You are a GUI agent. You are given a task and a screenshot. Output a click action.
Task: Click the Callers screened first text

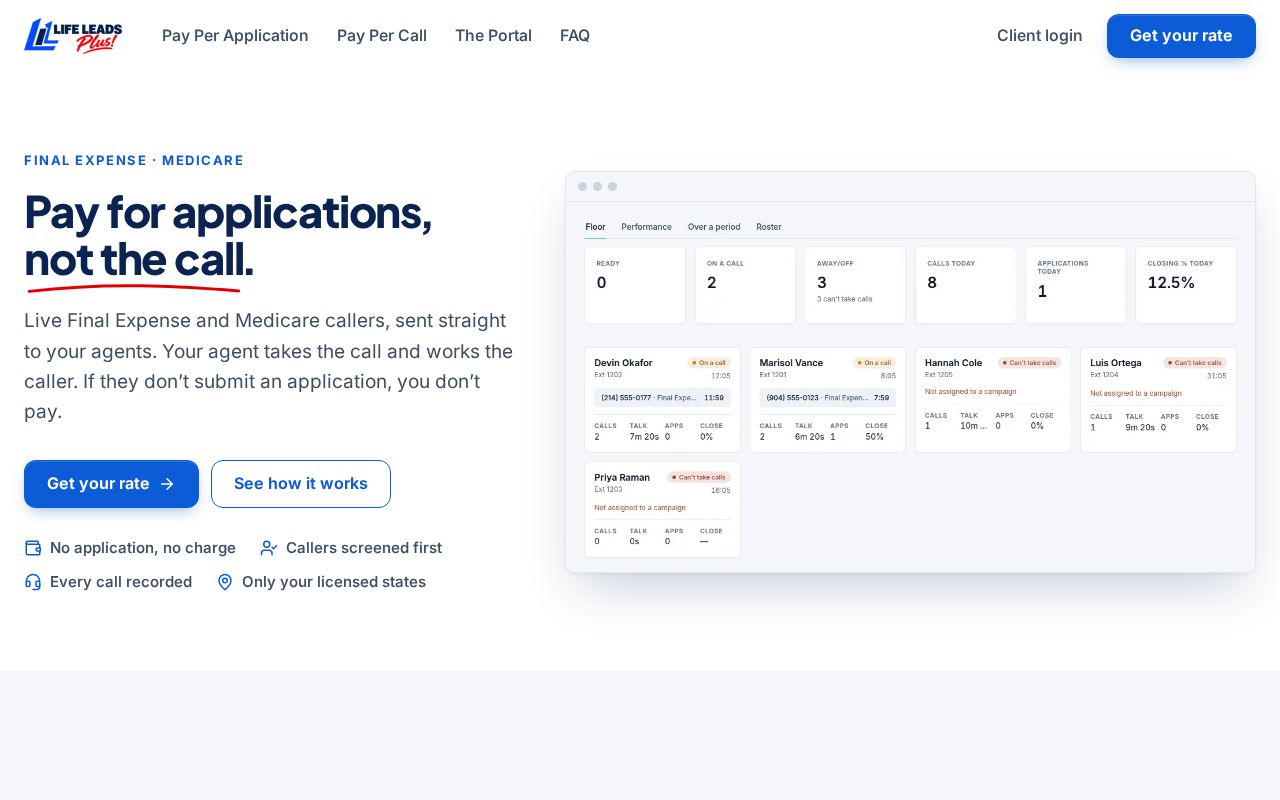pos(364,548)
